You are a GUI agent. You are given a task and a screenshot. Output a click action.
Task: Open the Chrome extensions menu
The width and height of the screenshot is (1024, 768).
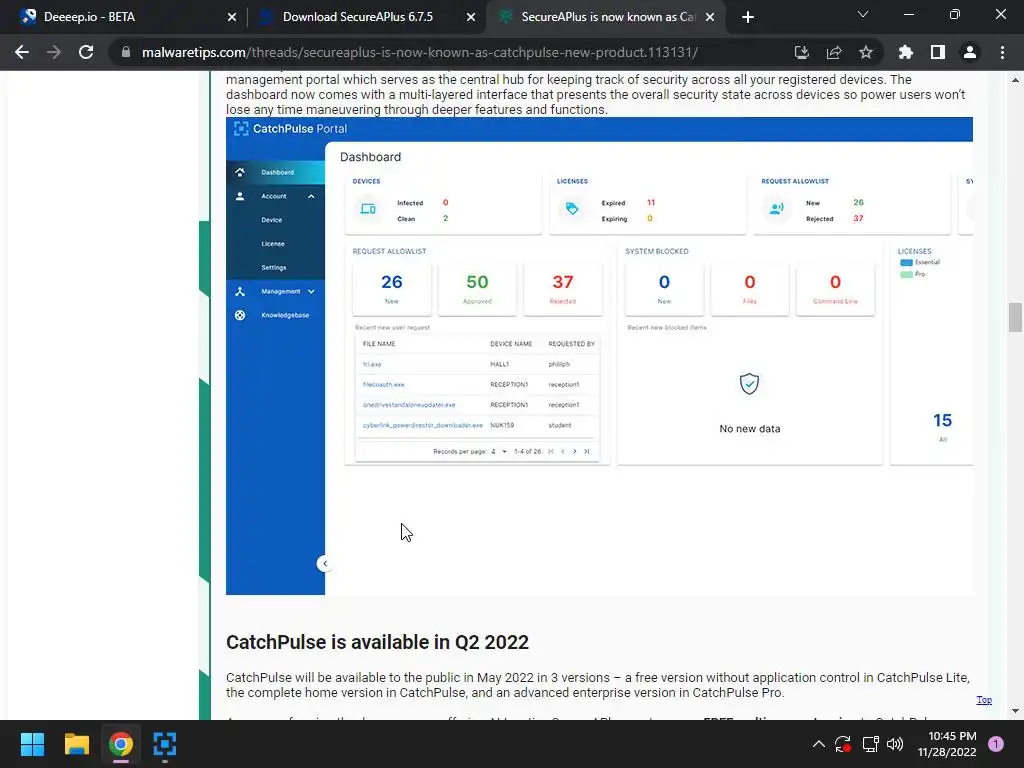(906, 52)
